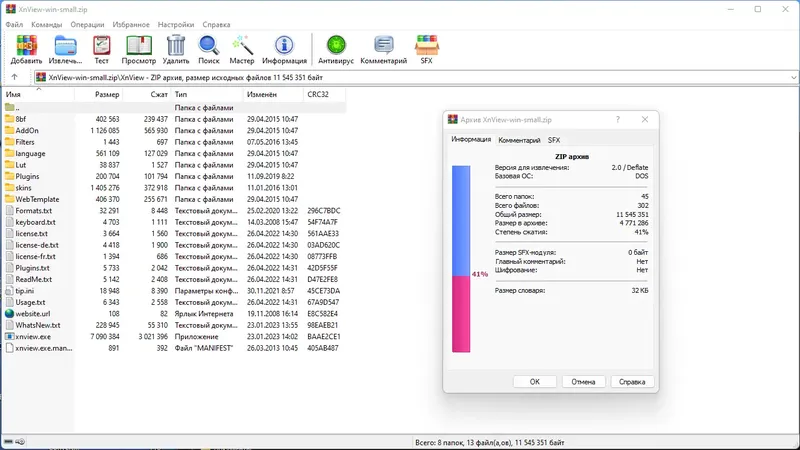Screen dimensions: 800x450
Task: Select the WebTemplate folder icon
Action: [x=10, y=199]
